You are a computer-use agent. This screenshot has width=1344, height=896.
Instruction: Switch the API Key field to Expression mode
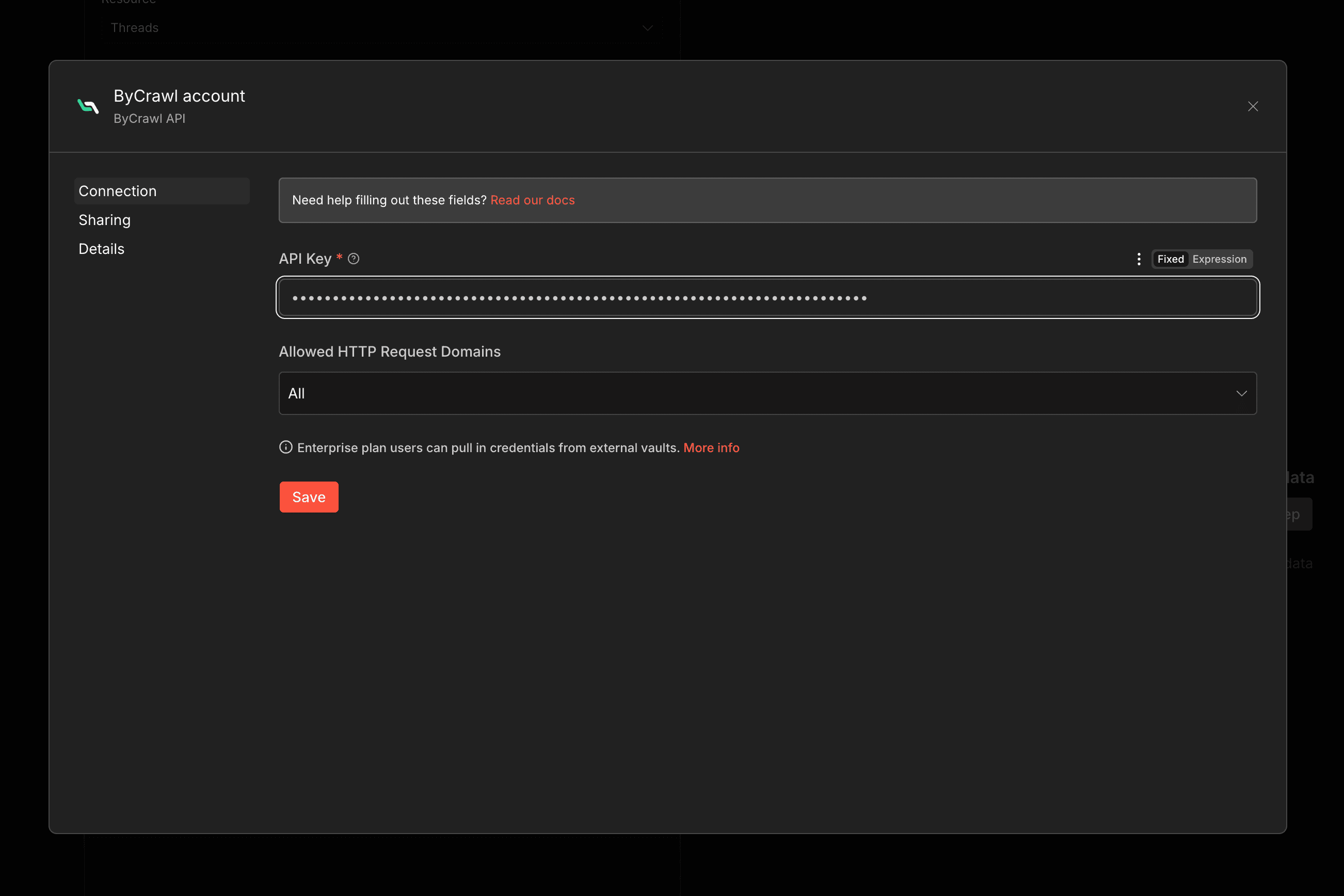1220,259
